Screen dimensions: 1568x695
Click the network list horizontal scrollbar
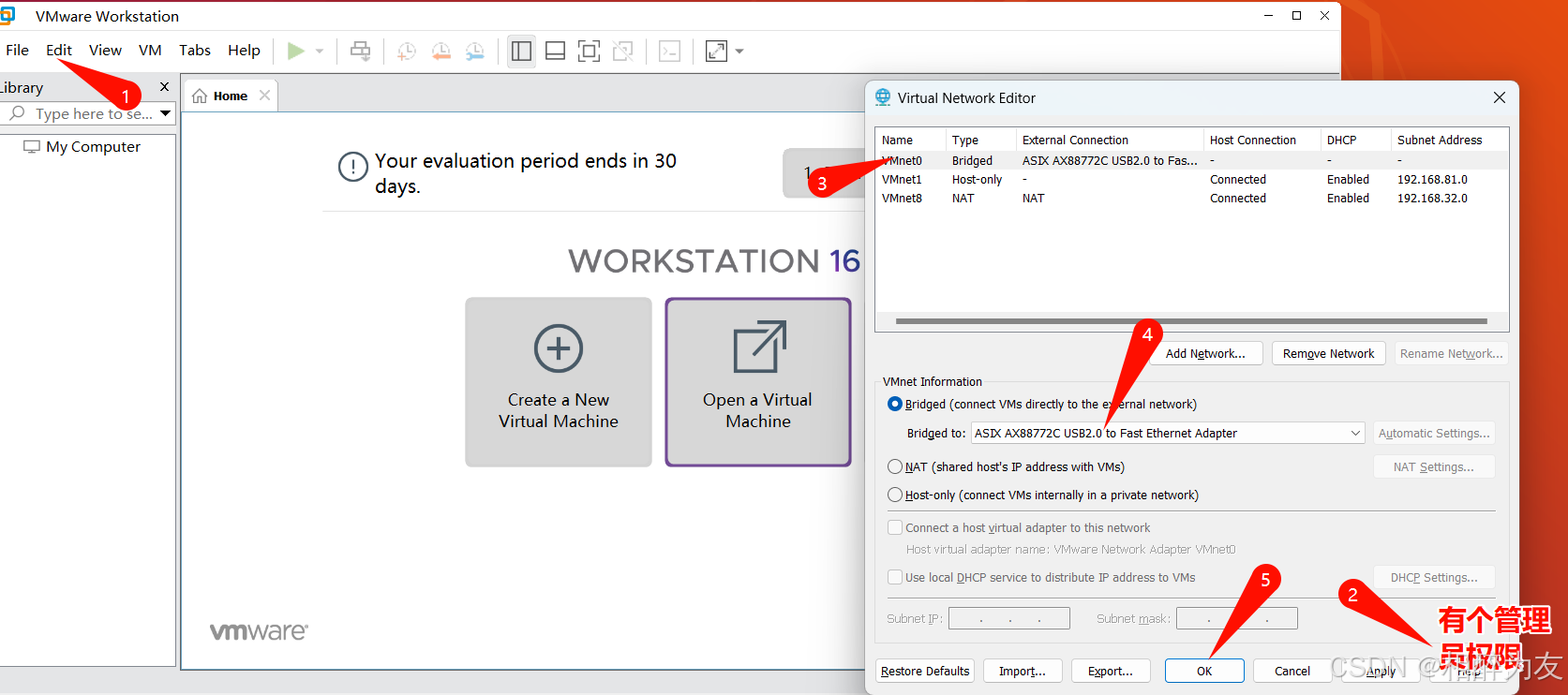pyautogui.click(x=1190, y=321)
